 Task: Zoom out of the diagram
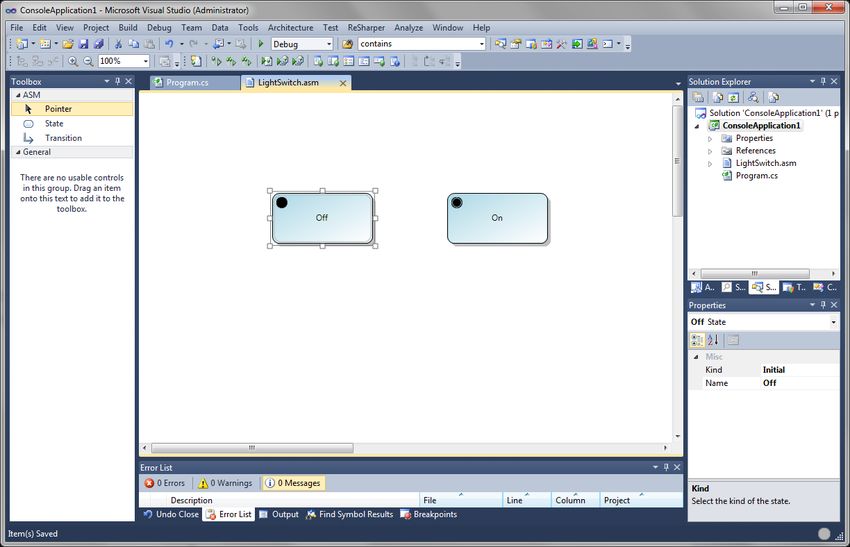click(88, 61)
